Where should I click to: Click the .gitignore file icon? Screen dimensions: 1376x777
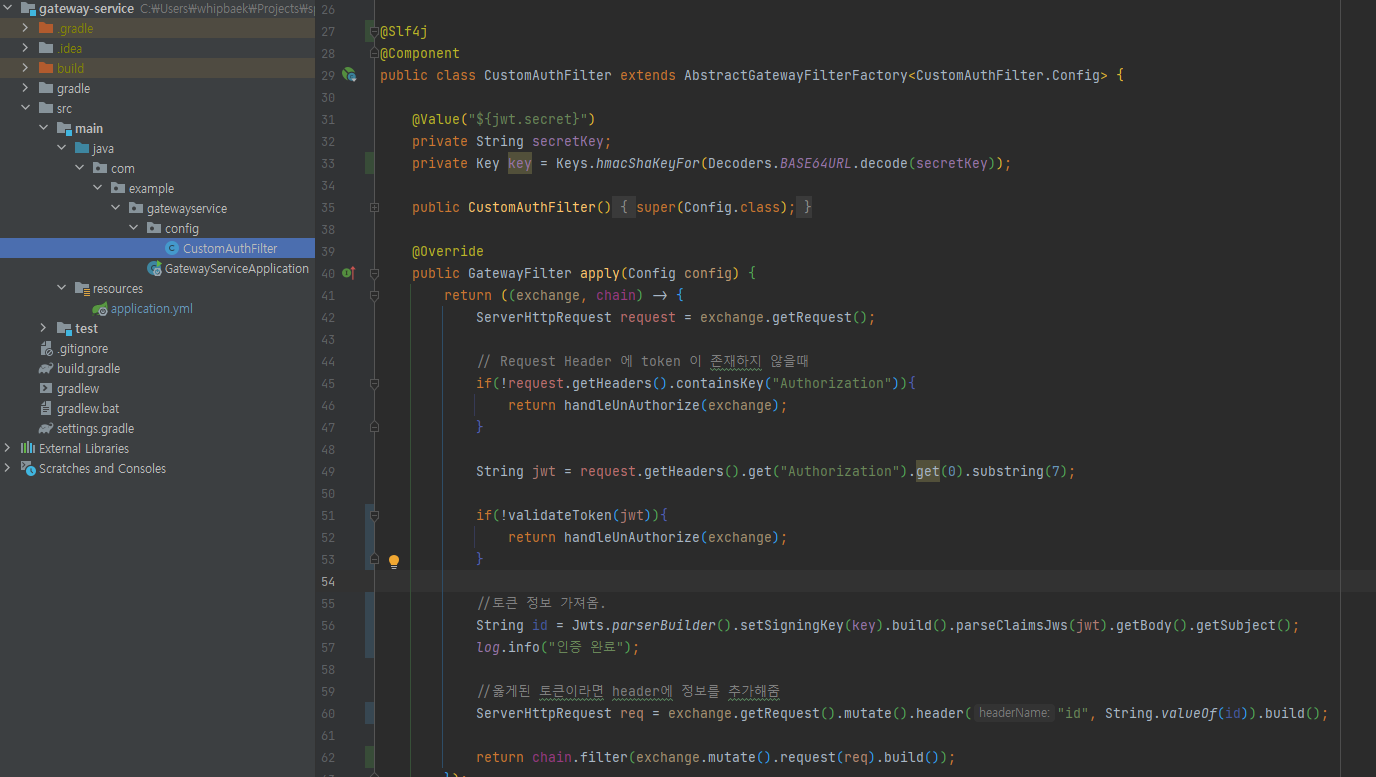[x=46, y=348]
